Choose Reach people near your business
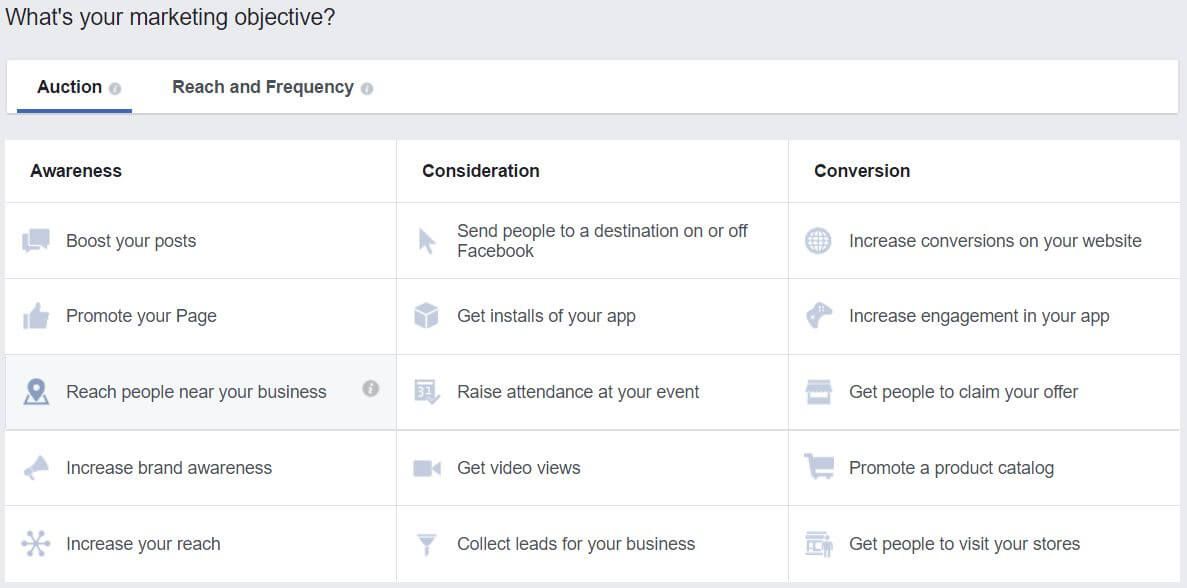This screenshot has height=588, width=1187. point(201,392)
